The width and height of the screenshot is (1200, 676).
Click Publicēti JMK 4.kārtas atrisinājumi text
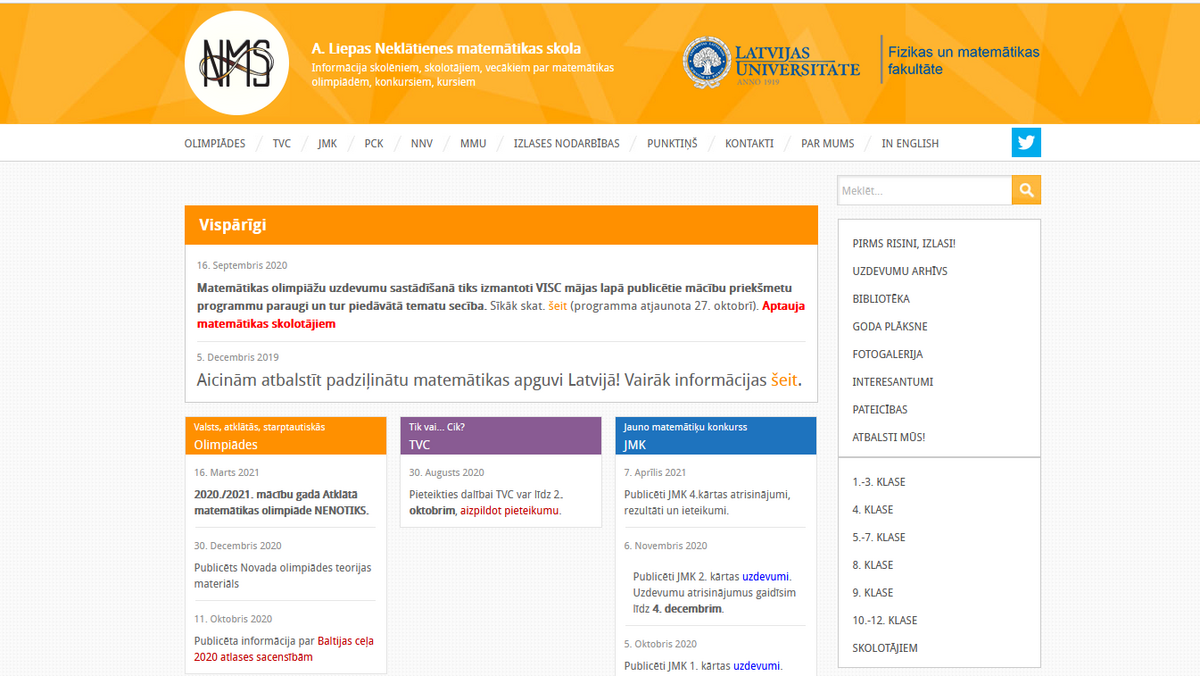[x=707, y=502]
